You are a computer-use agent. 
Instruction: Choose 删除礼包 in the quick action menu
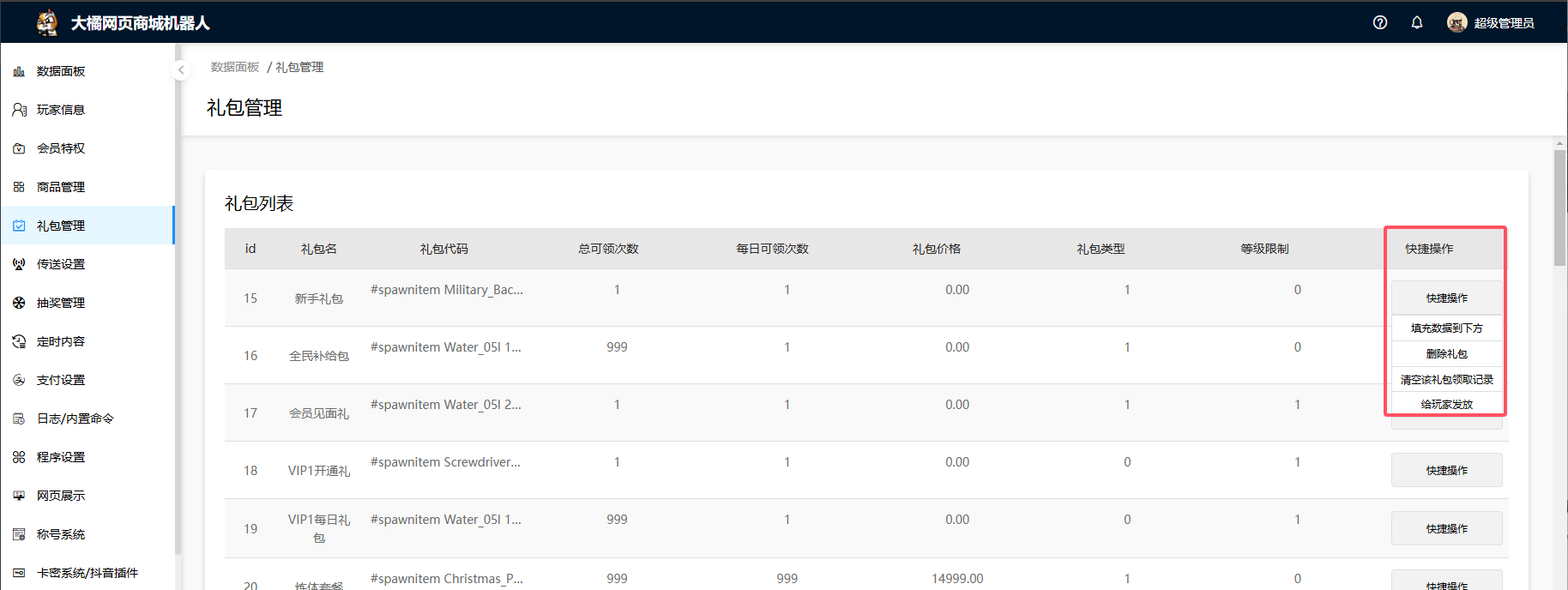pos(1446,354)
